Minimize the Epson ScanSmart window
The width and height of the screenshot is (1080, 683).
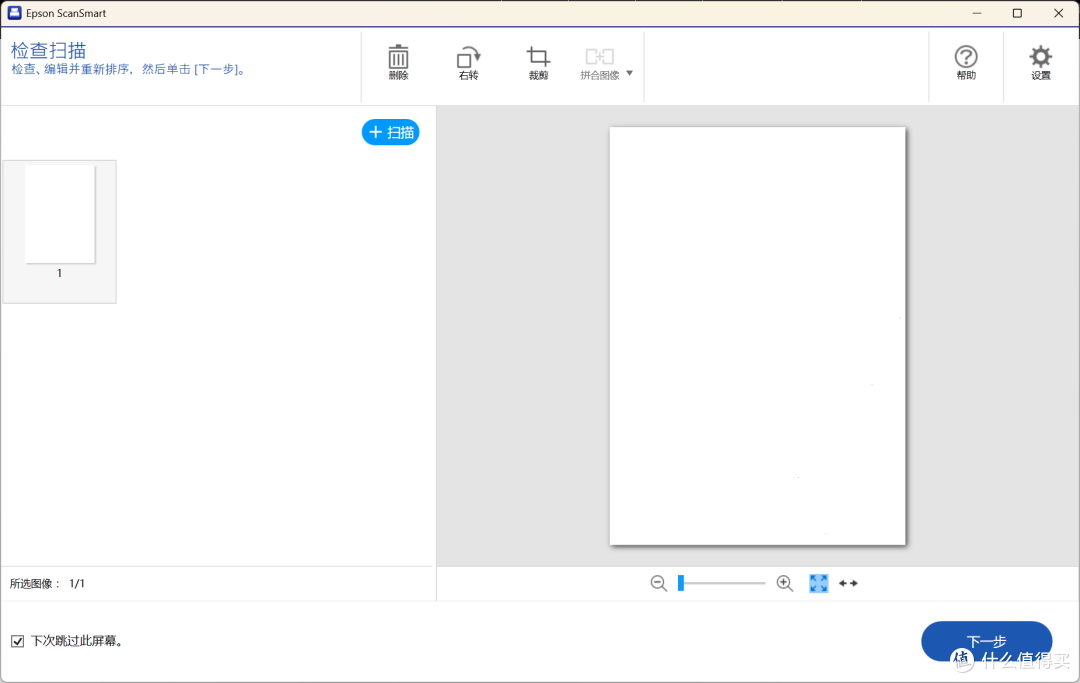coord(977,13)
